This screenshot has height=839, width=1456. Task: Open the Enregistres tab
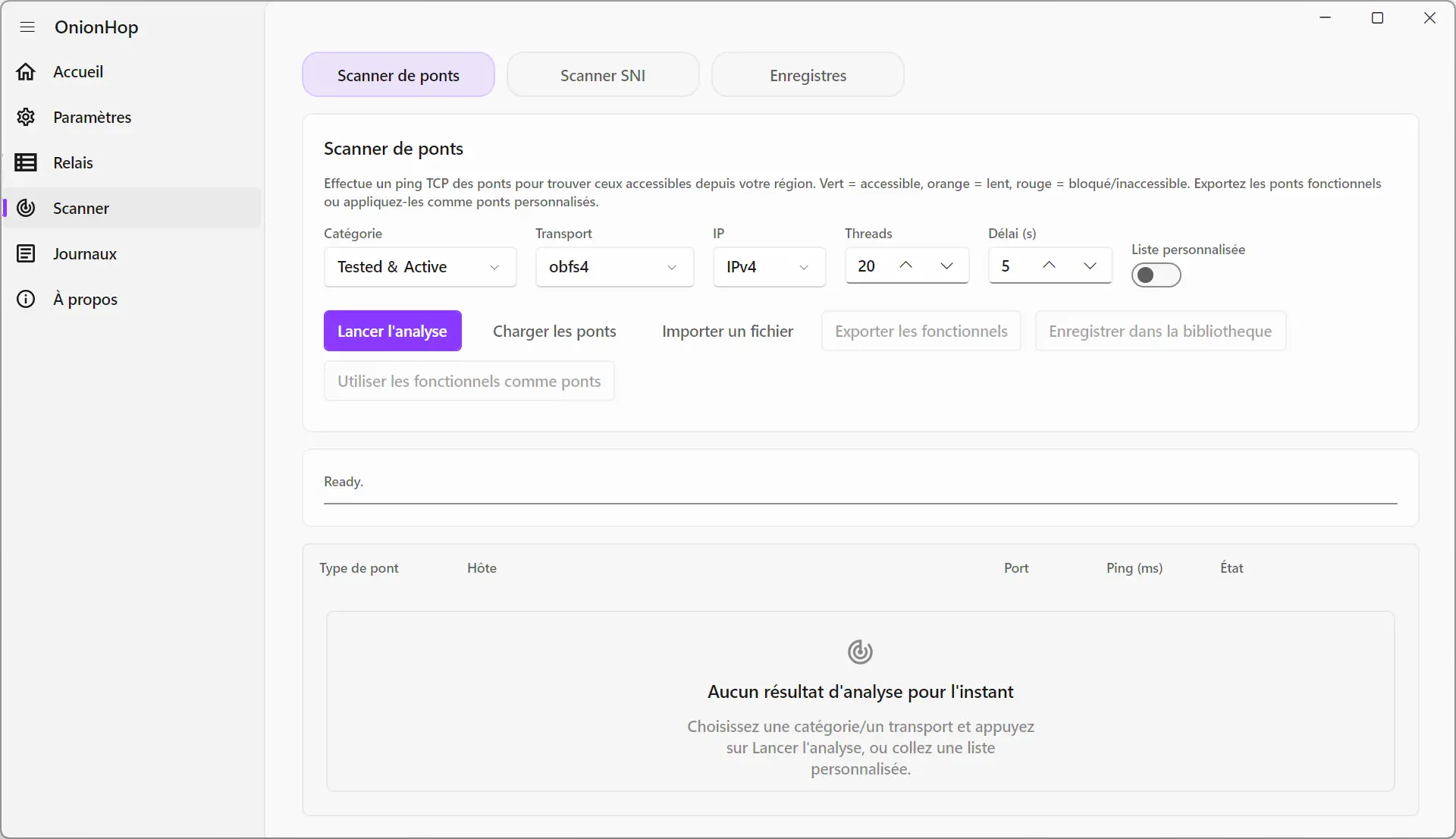(808, 75)
